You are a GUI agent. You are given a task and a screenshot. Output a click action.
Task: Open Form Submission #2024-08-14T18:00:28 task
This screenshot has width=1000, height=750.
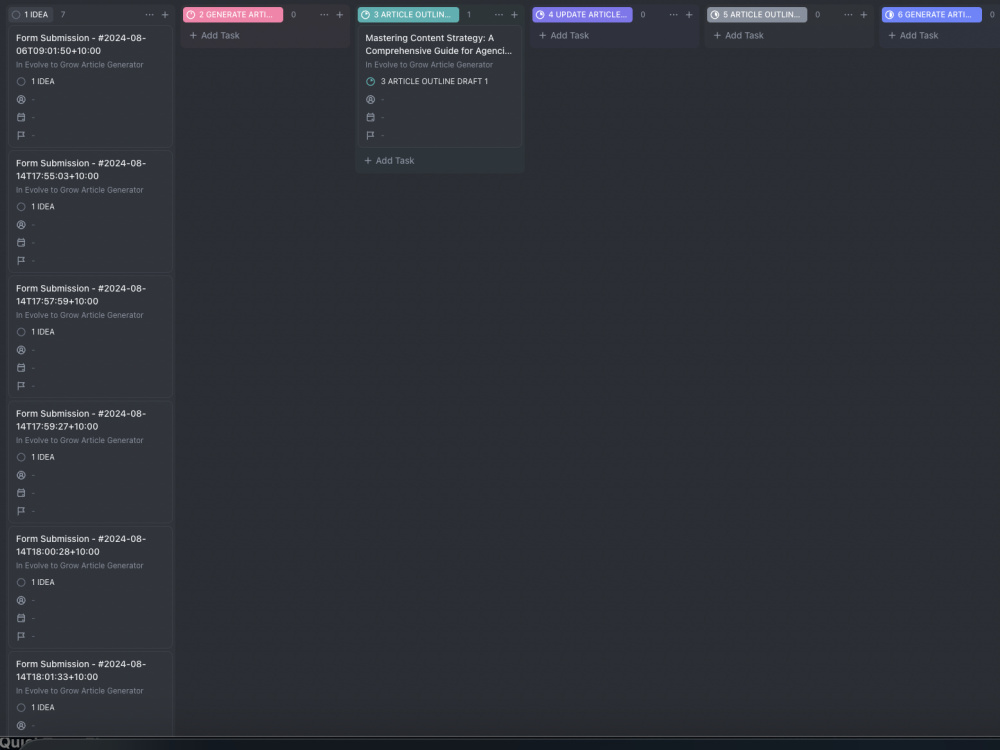[x=81, y=545]
